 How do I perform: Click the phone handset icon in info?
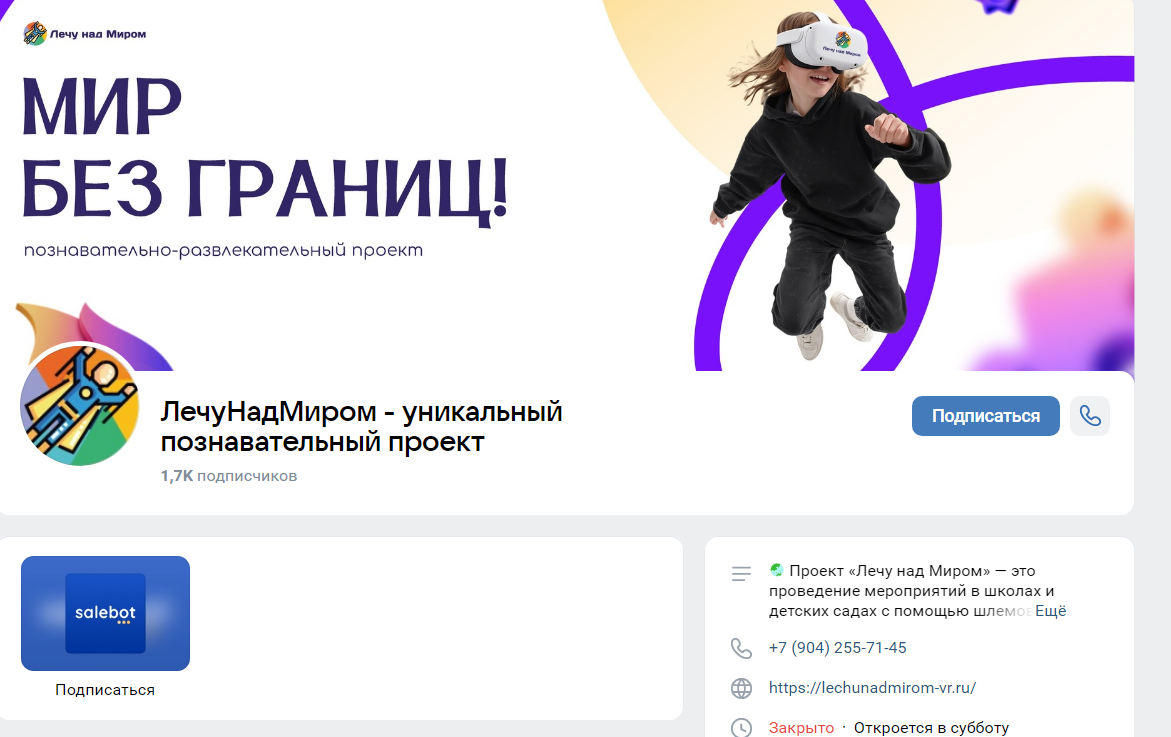741,648
